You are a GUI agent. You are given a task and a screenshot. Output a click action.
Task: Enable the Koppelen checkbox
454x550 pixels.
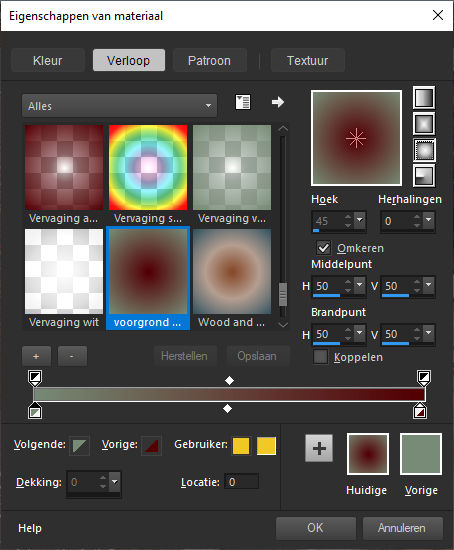320,357
